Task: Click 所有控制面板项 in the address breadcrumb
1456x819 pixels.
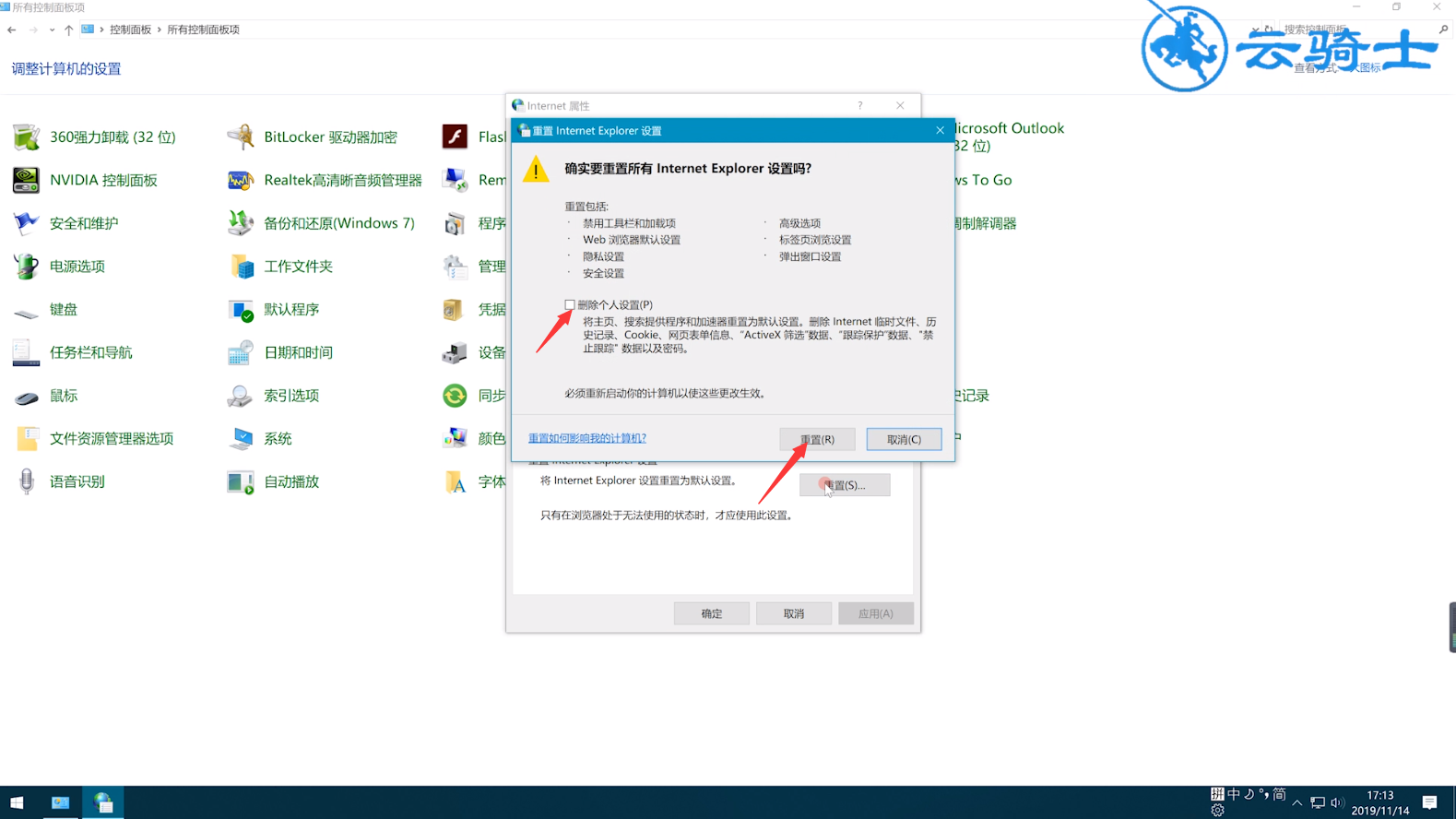Action: [x=203, y=30]
